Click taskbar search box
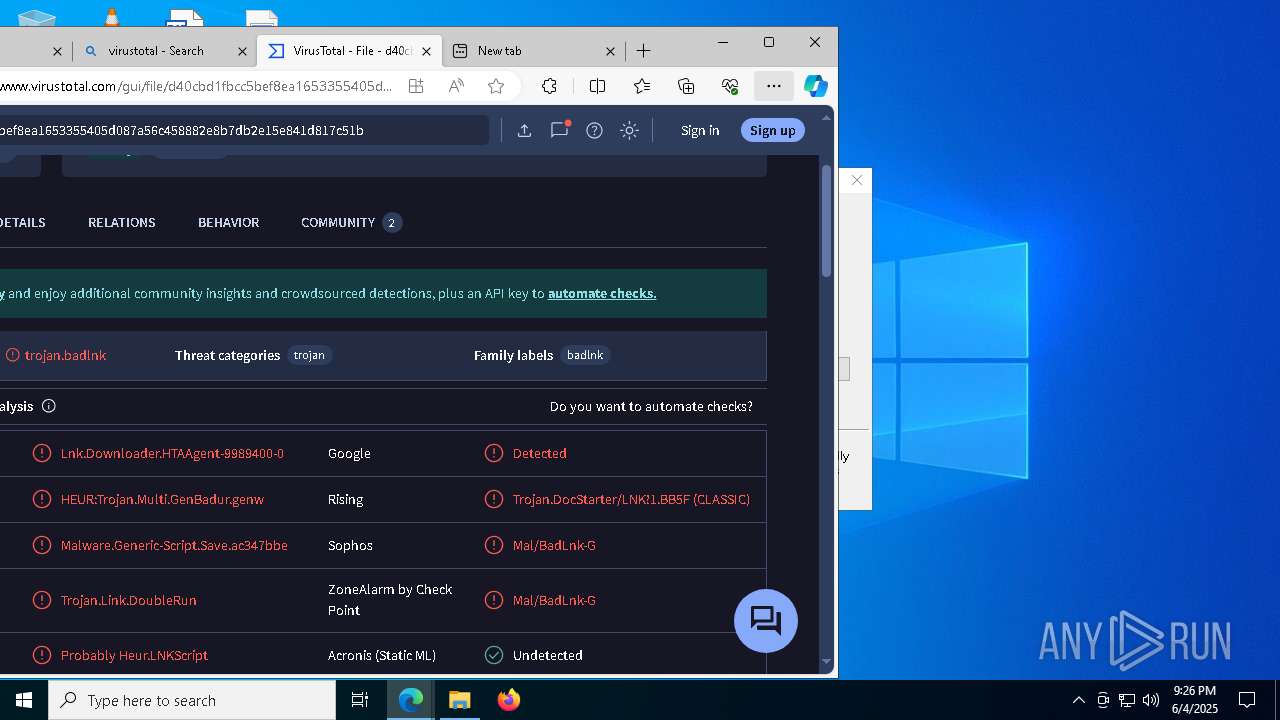 click(x=192, y=700)
